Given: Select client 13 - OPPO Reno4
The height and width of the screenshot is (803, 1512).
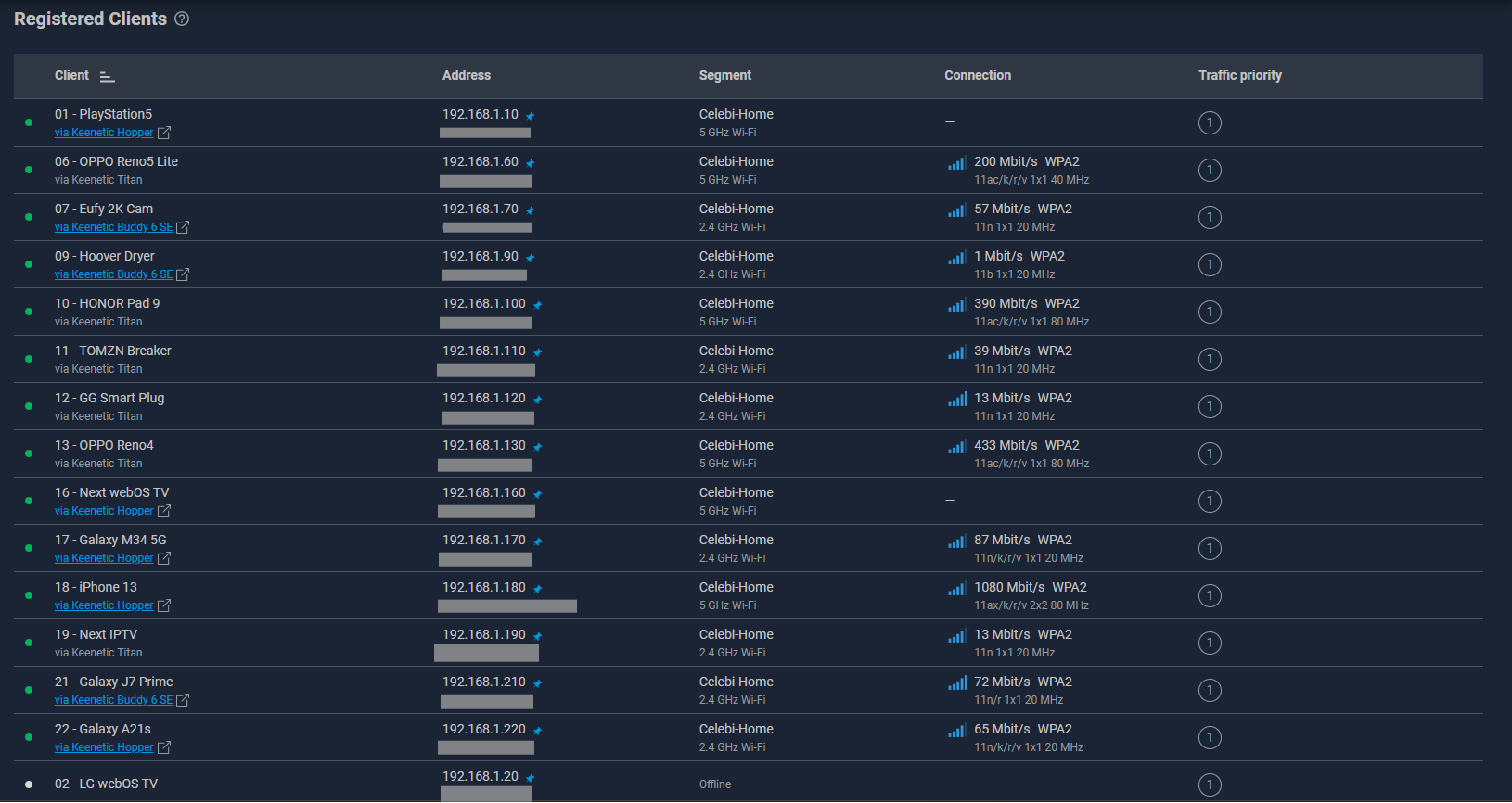Looking at the screenshot, I should click(x=104, y=445).
